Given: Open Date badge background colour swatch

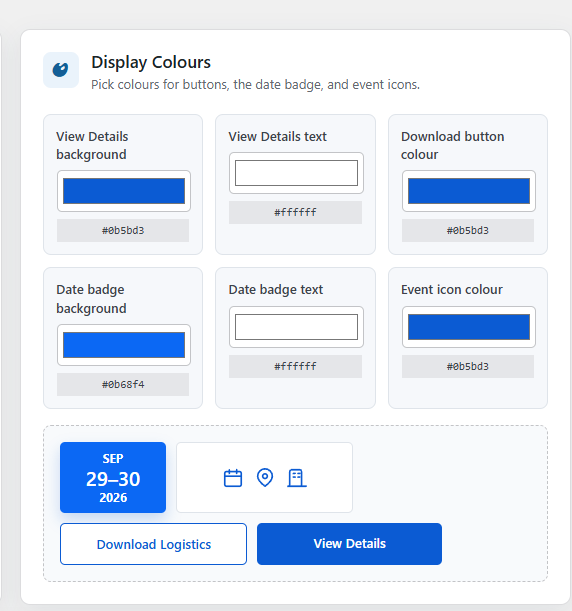Looking at the screenshot, I should (x=124, y=345).
